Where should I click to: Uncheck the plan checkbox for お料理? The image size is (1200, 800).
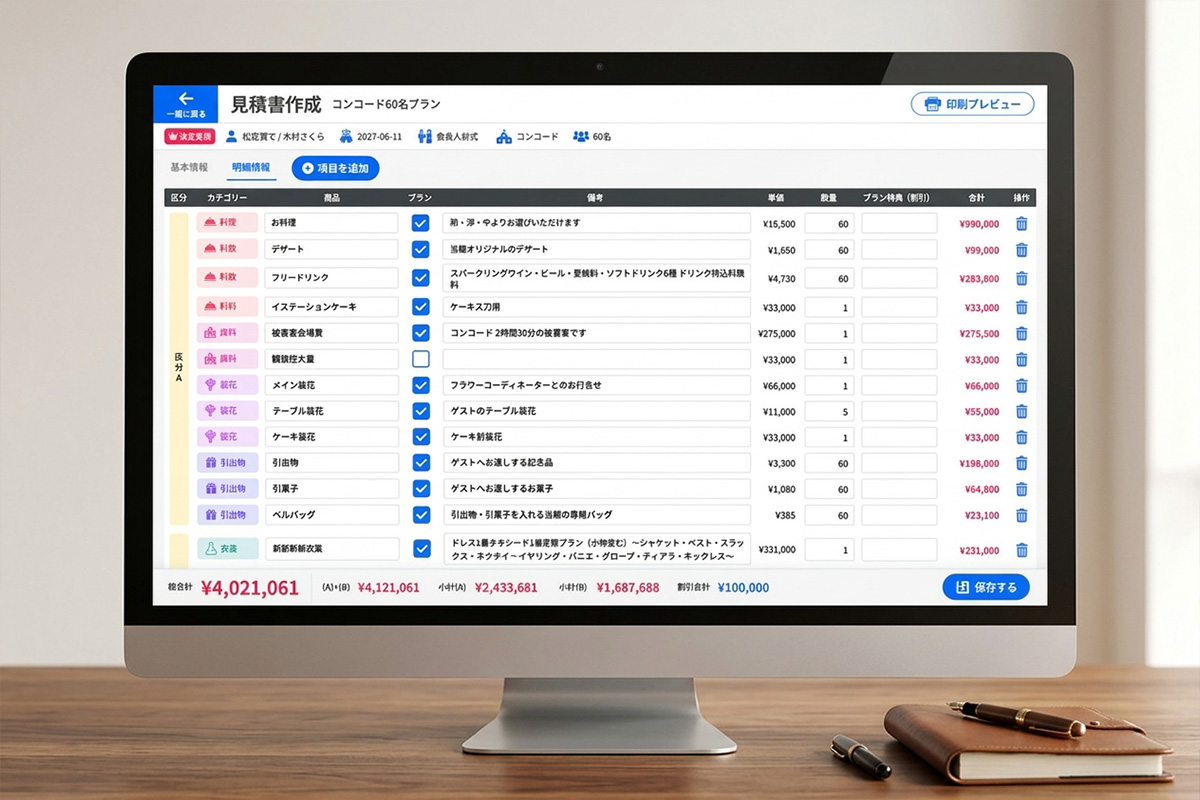coord(421,223)
